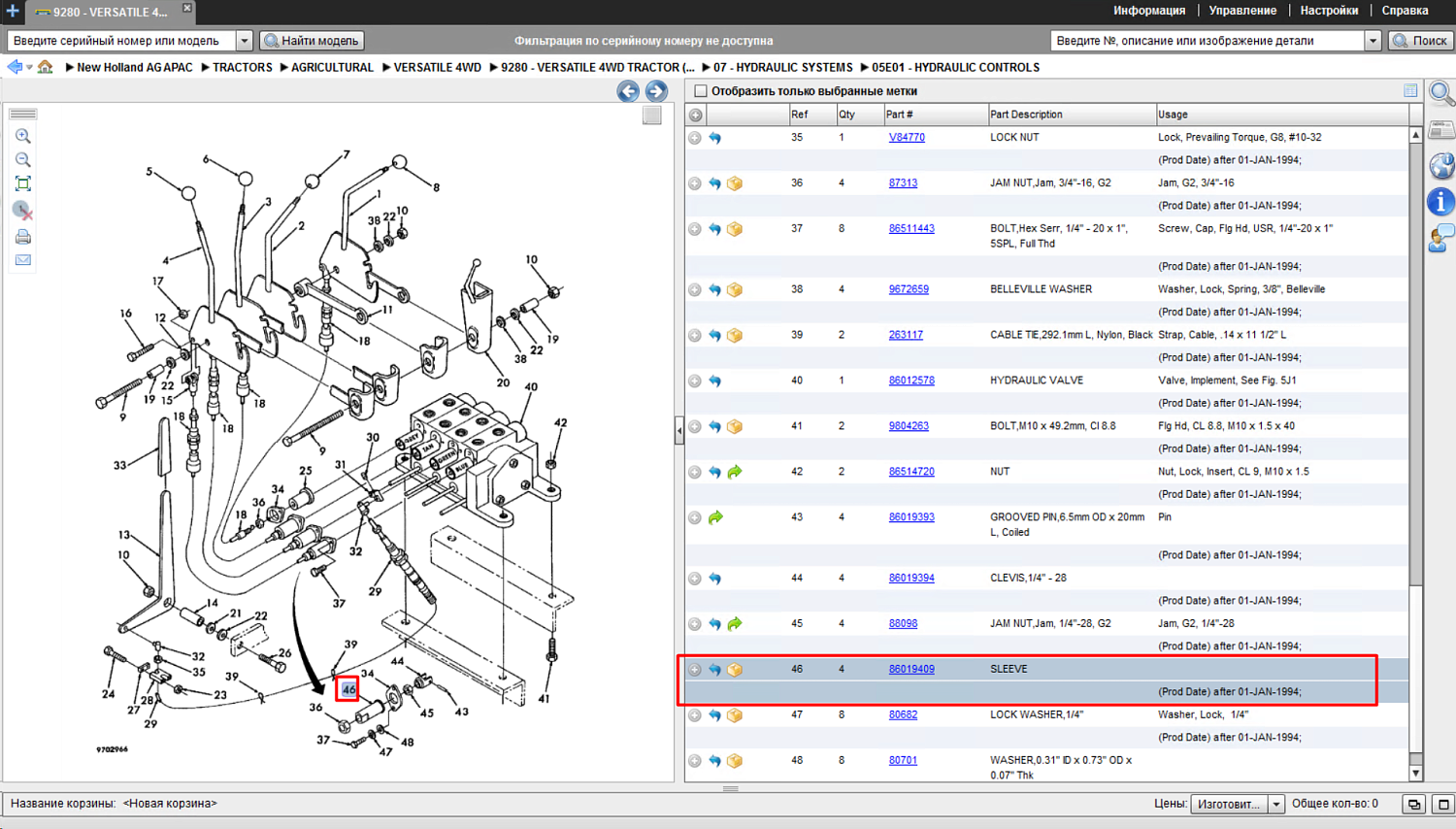Navigate back with the blue breadcrumb arrow
This screenshot has width=1456, height=829.
(14, 67)
